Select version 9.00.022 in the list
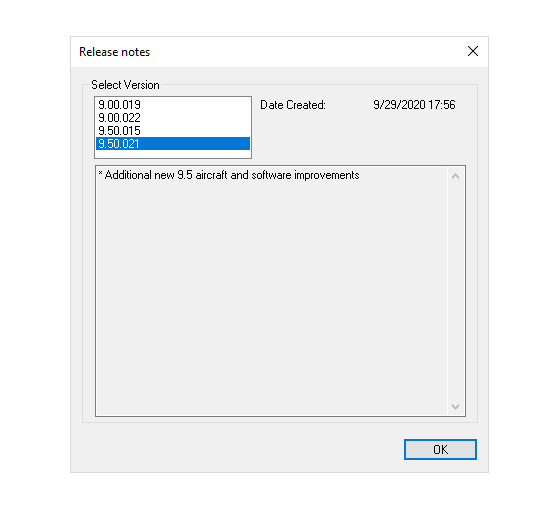The width and height of the screenshot is (560, 510). [173, 118]
